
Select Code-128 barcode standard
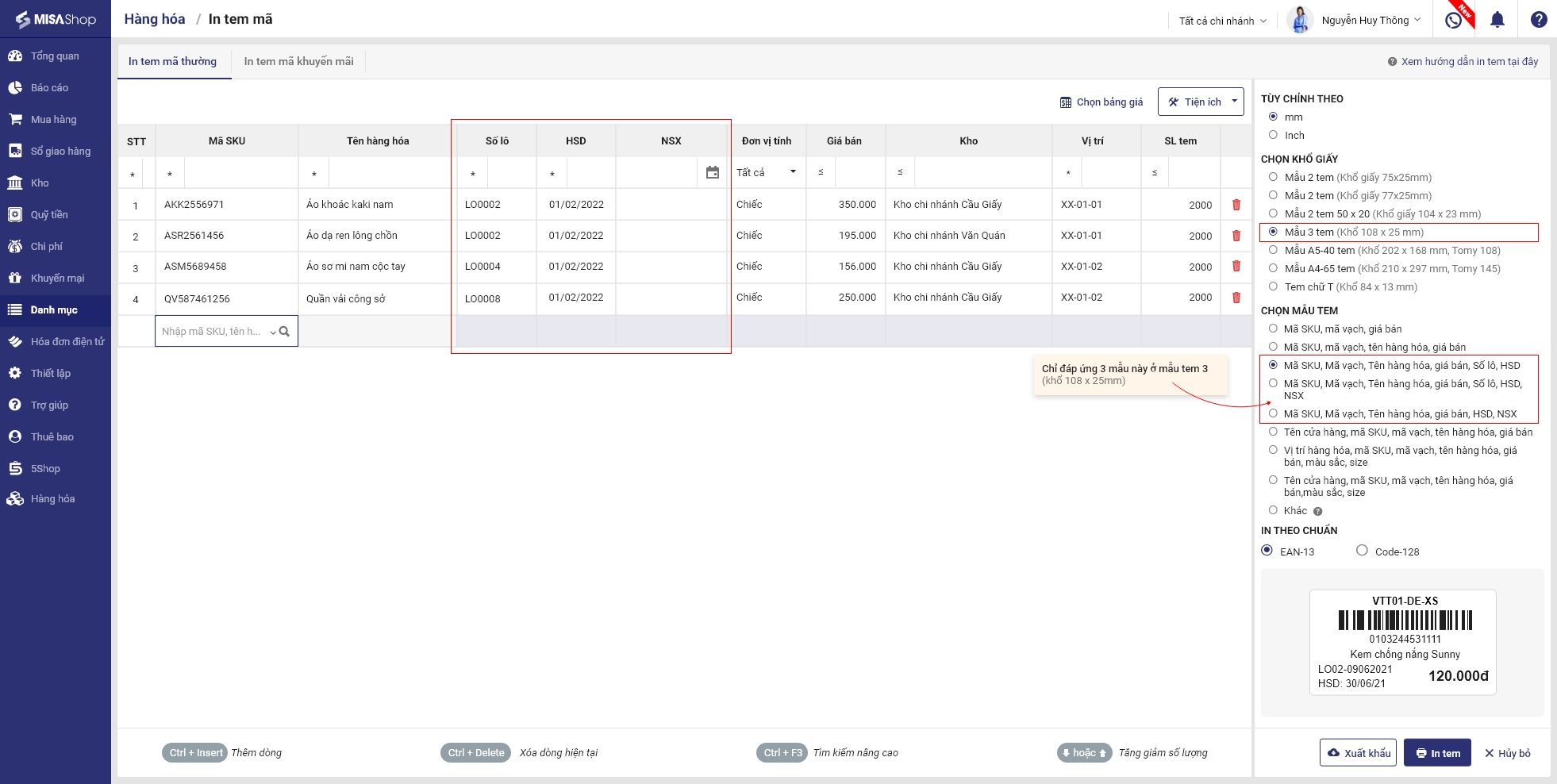pyautogui.click(x=1362, y=551)
